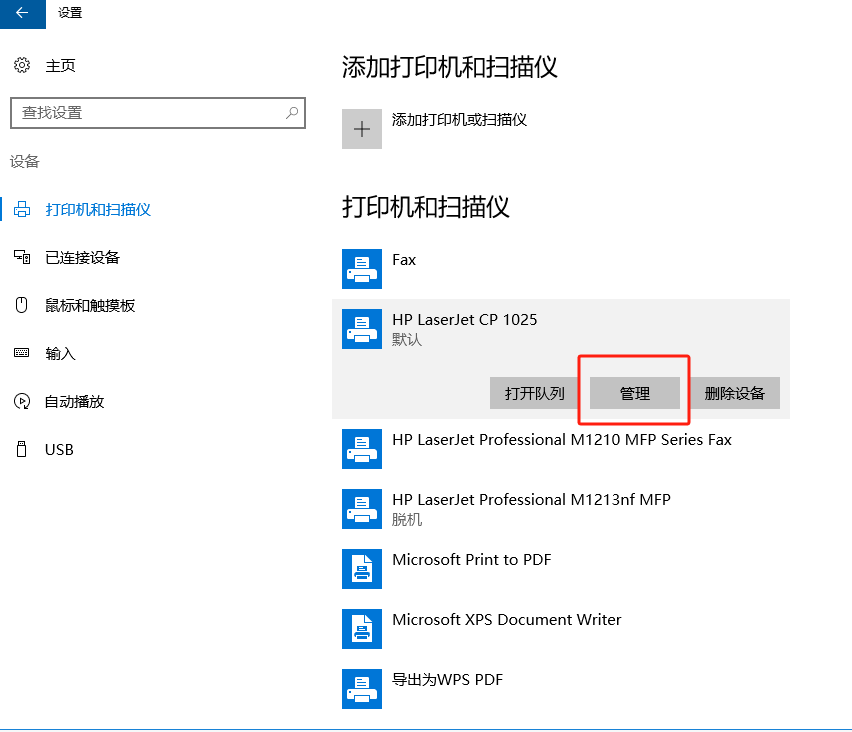Select 导出为WPS PDF entry name

click(448, 679)
